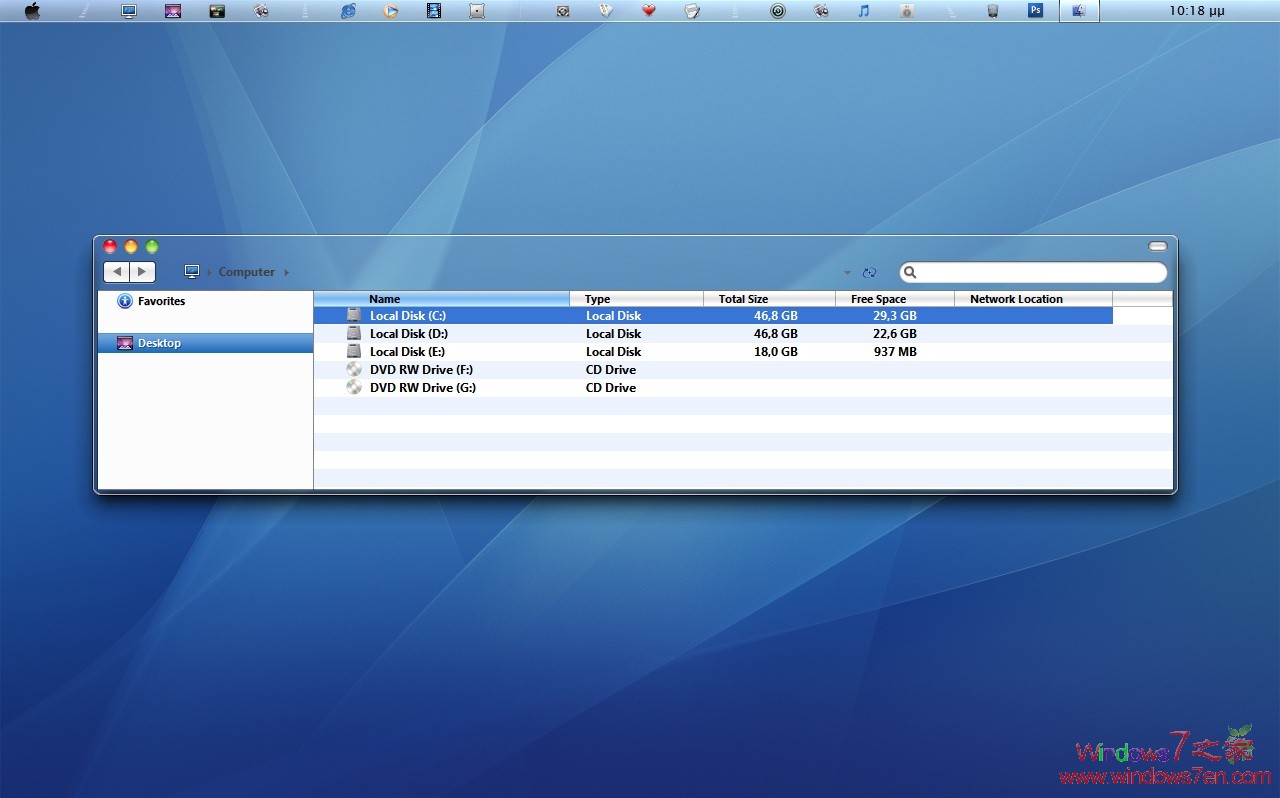Sort by the Free Space column header
Screen dimensions: 1280x798
click(878, 298)
